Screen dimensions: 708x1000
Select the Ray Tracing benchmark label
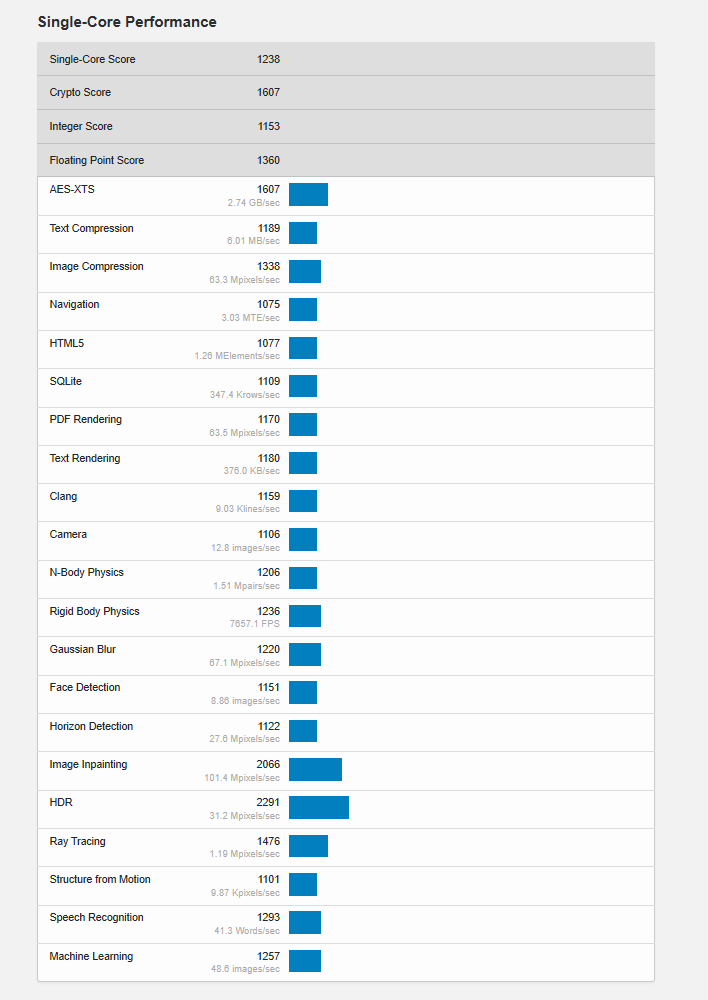[x=77, y=841]
